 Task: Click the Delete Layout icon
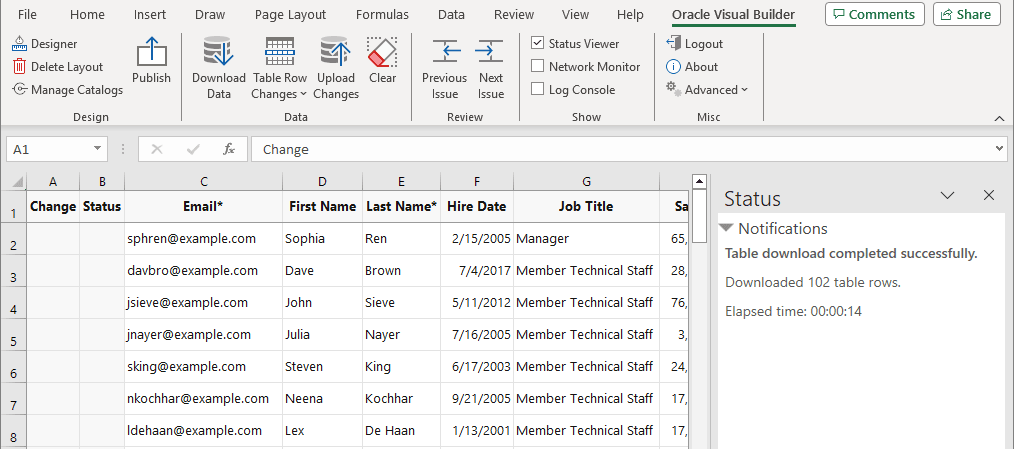point(19,67)
